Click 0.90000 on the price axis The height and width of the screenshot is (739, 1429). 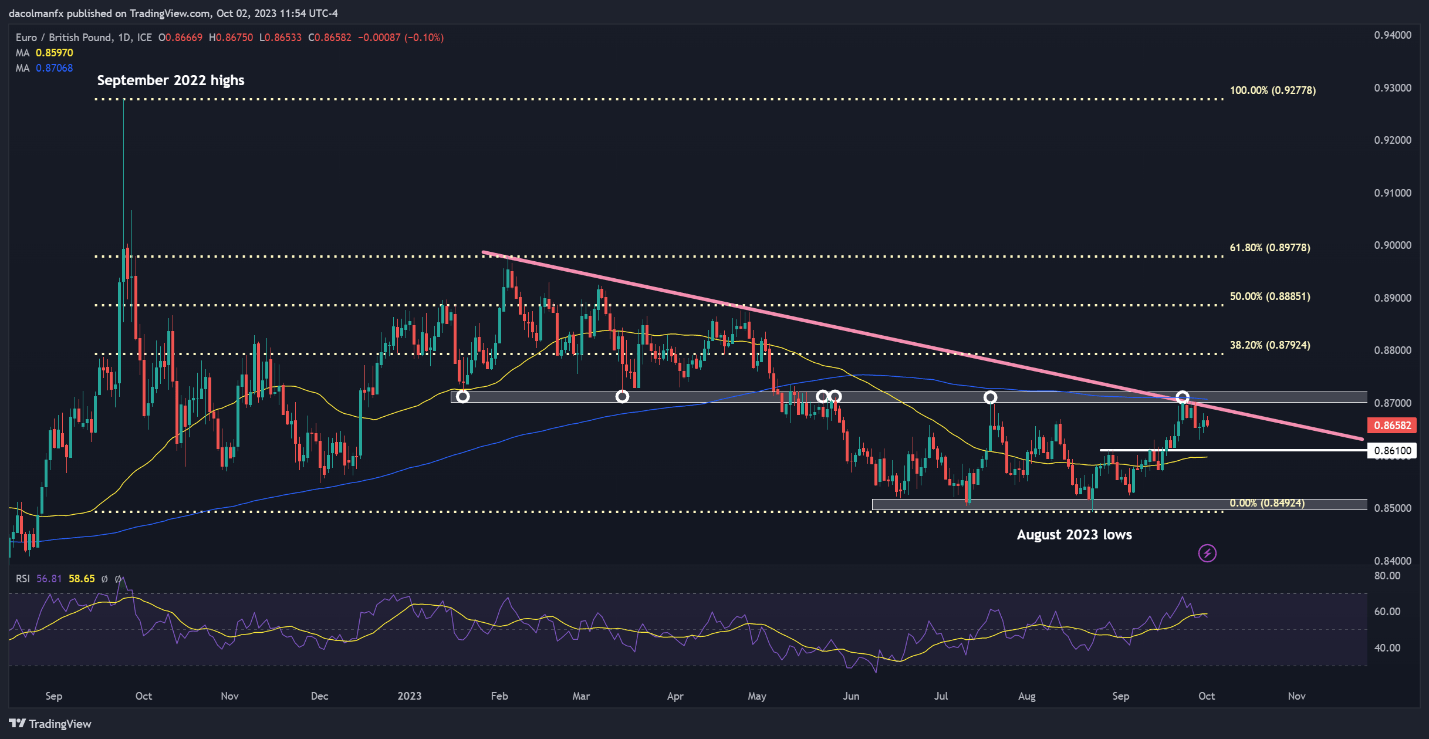click(1391, 245)
